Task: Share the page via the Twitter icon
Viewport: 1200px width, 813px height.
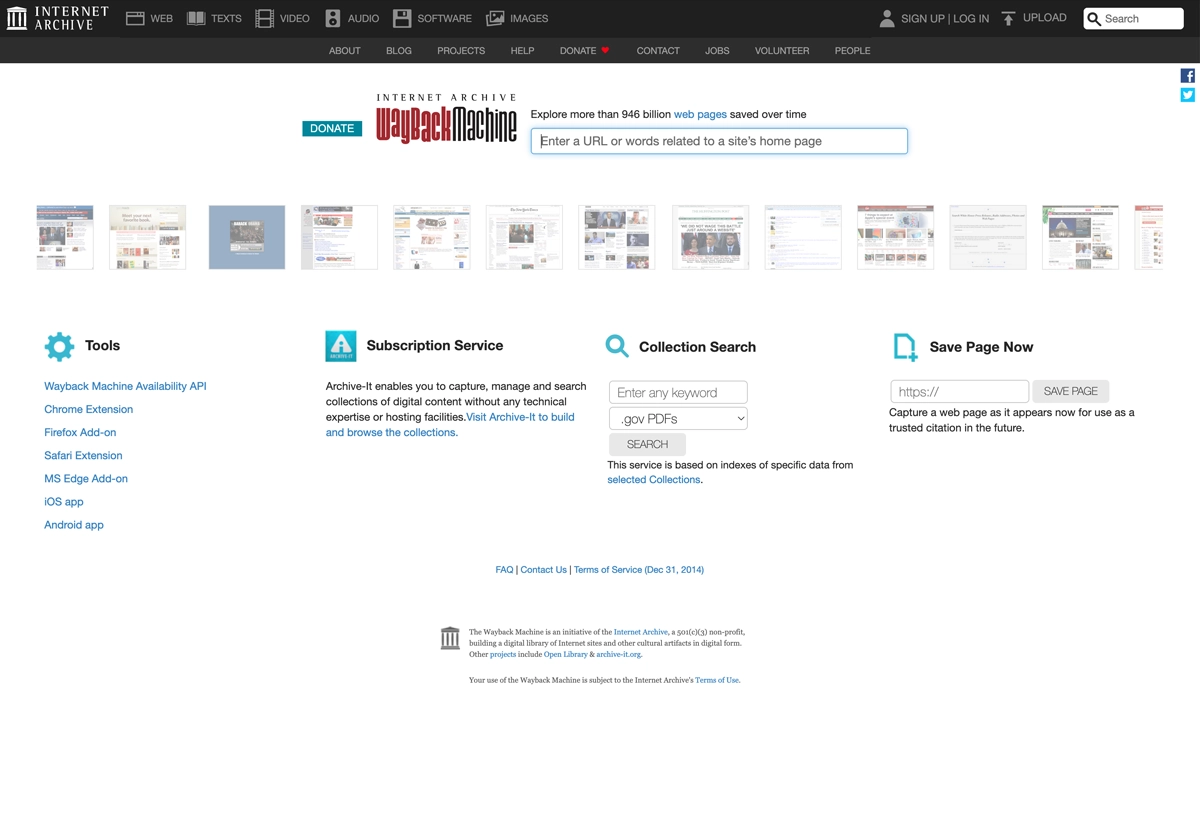Action: [1187, 95]
